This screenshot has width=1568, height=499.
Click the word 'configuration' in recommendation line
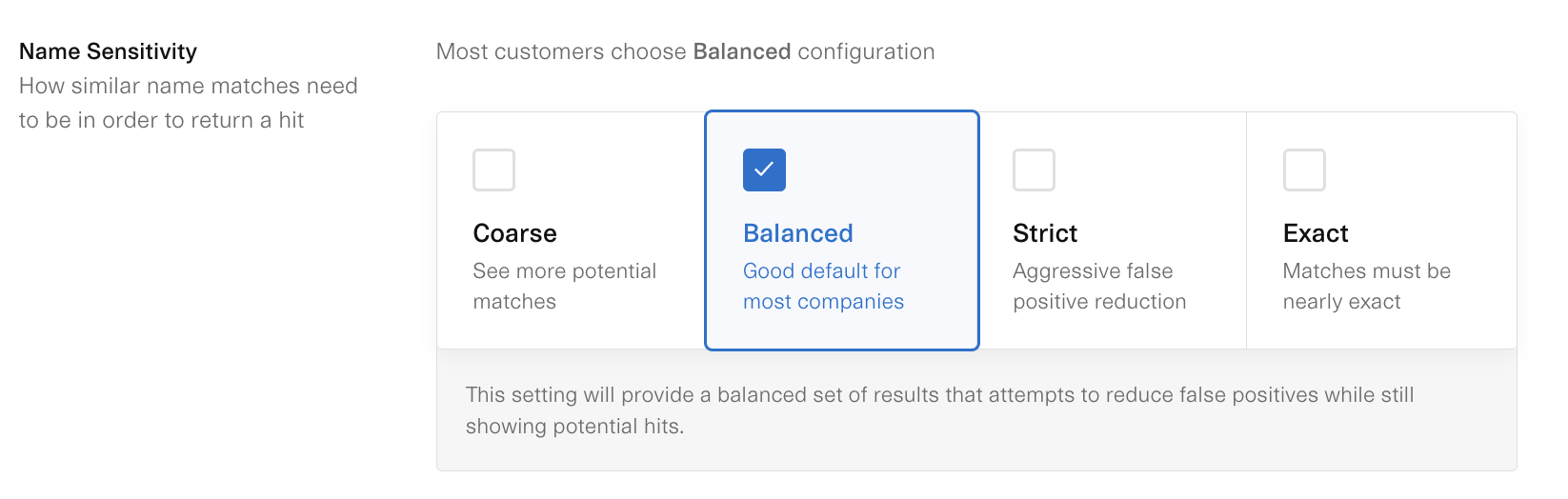click(x=866, y=51)
